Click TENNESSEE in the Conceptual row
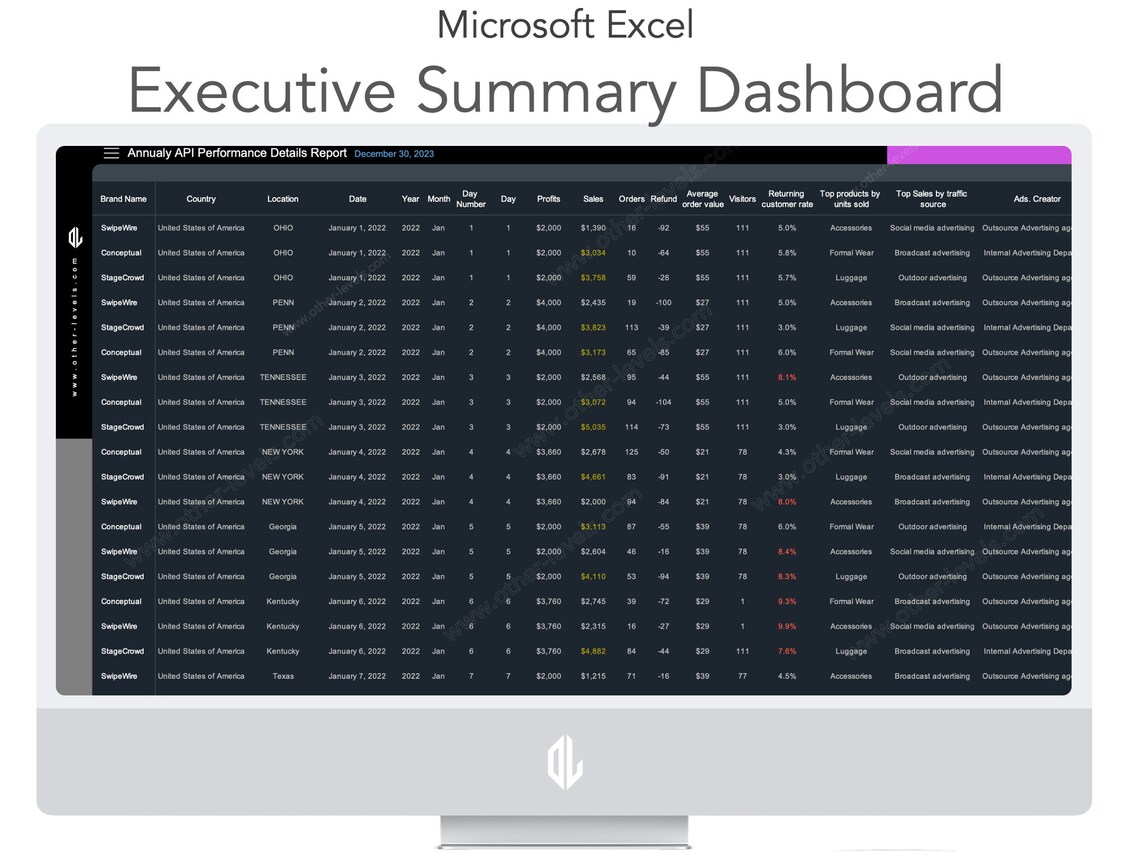 pos(283,402)
